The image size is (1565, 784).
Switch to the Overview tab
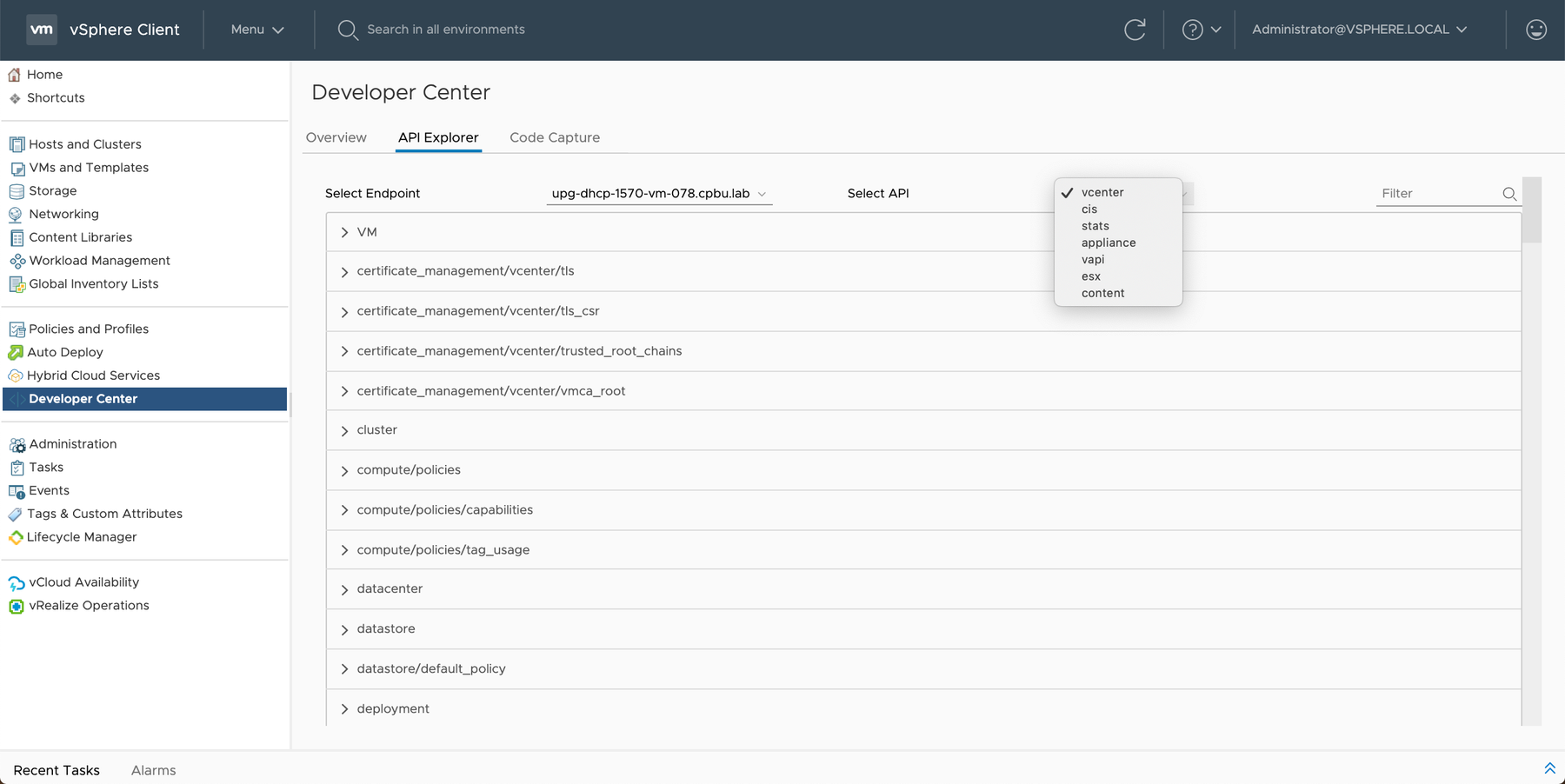click(x=336, y=137)
